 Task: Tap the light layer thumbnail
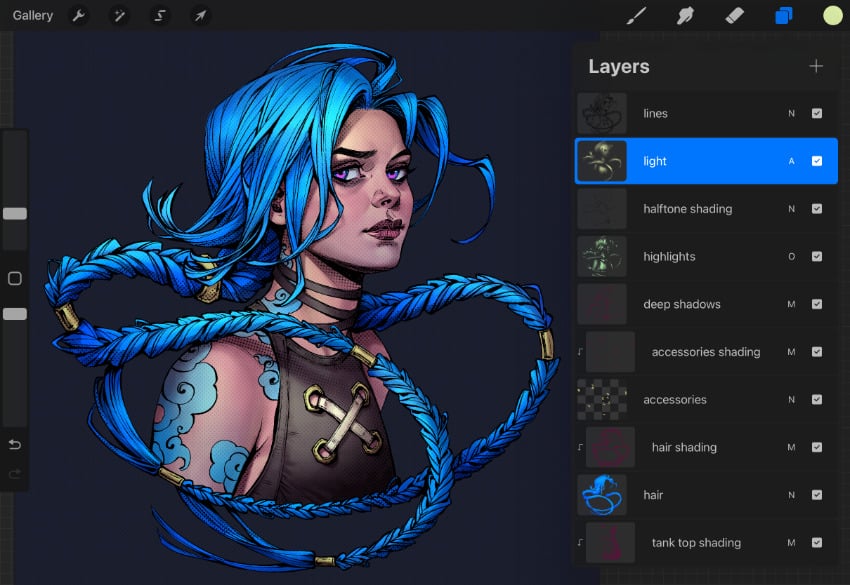(x=602, y=161)
